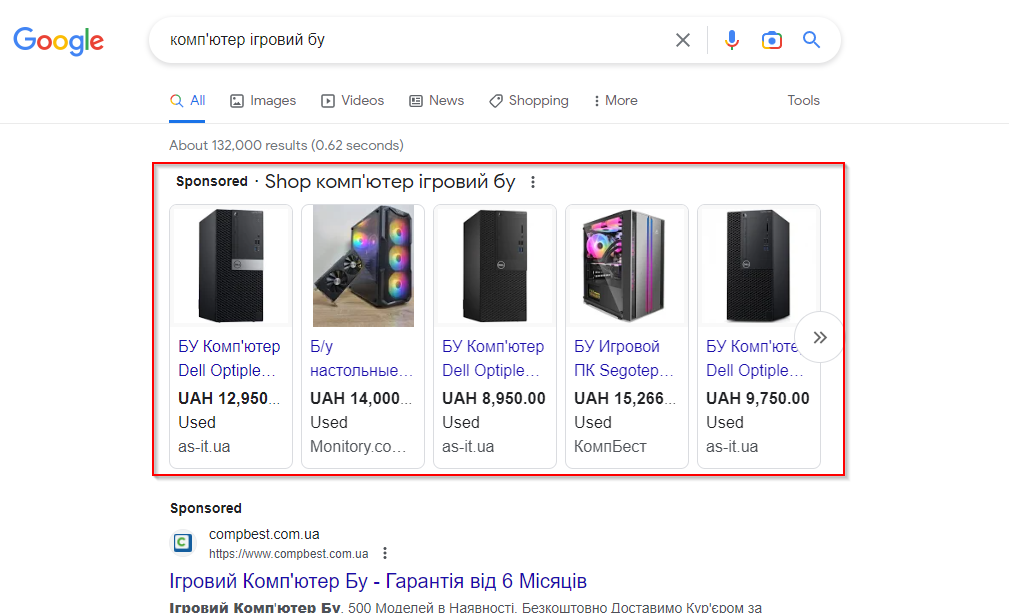
Task: Start voice search with microphone icon
Action: (732, 40)
